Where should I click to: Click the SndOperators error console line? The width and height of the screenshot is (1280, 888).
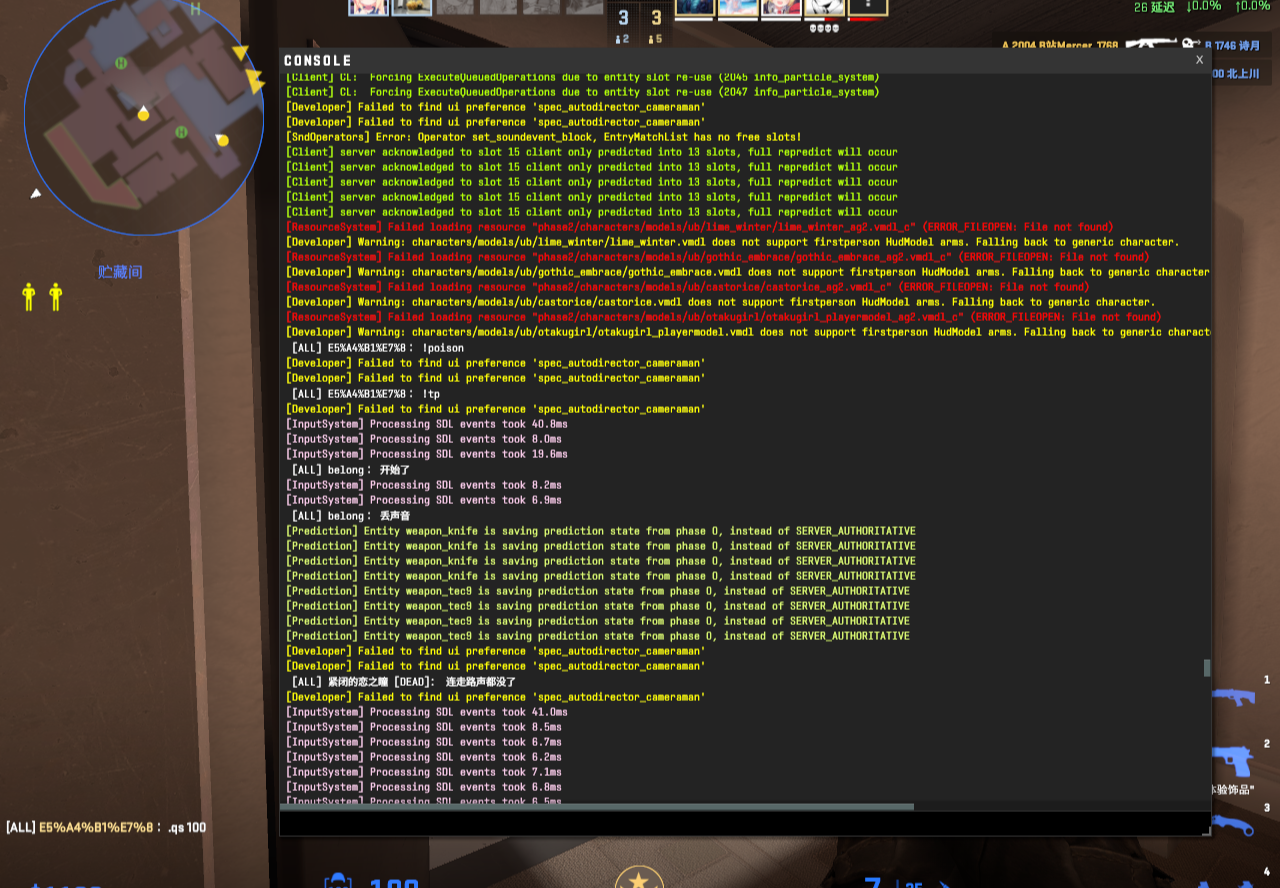point(543,137)
